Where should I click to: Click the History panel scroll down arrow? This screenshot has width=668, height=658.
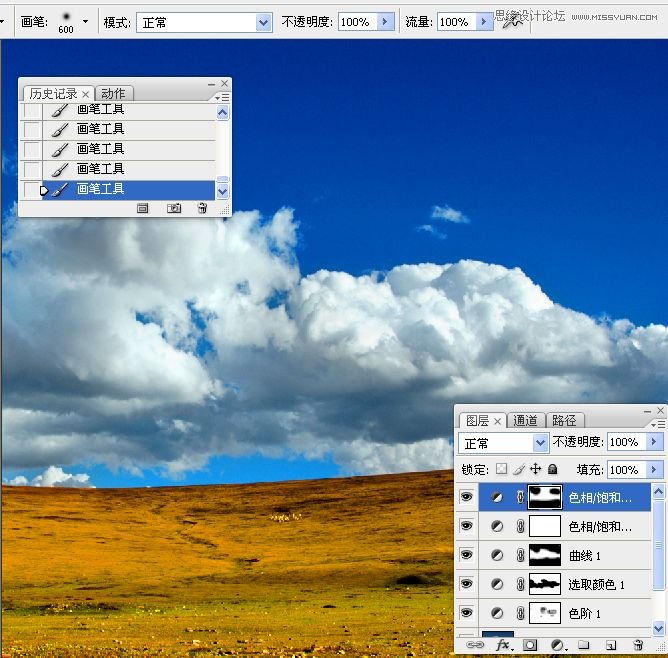tap(222, 192)
